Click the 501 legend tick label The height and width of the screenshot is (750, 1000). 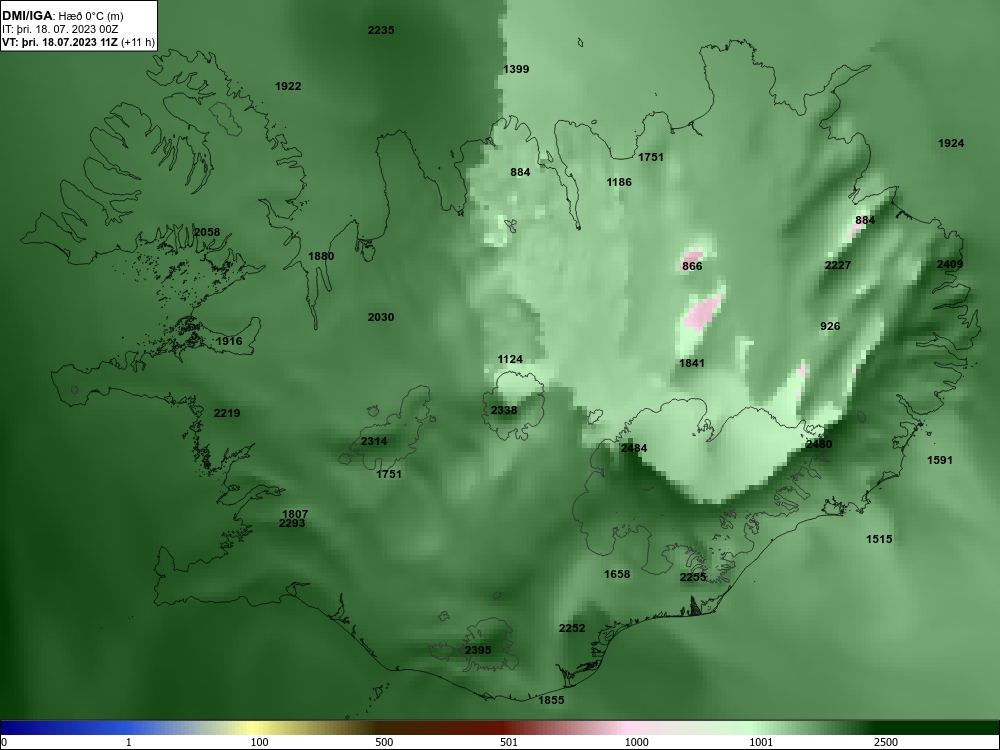[509, 742]
